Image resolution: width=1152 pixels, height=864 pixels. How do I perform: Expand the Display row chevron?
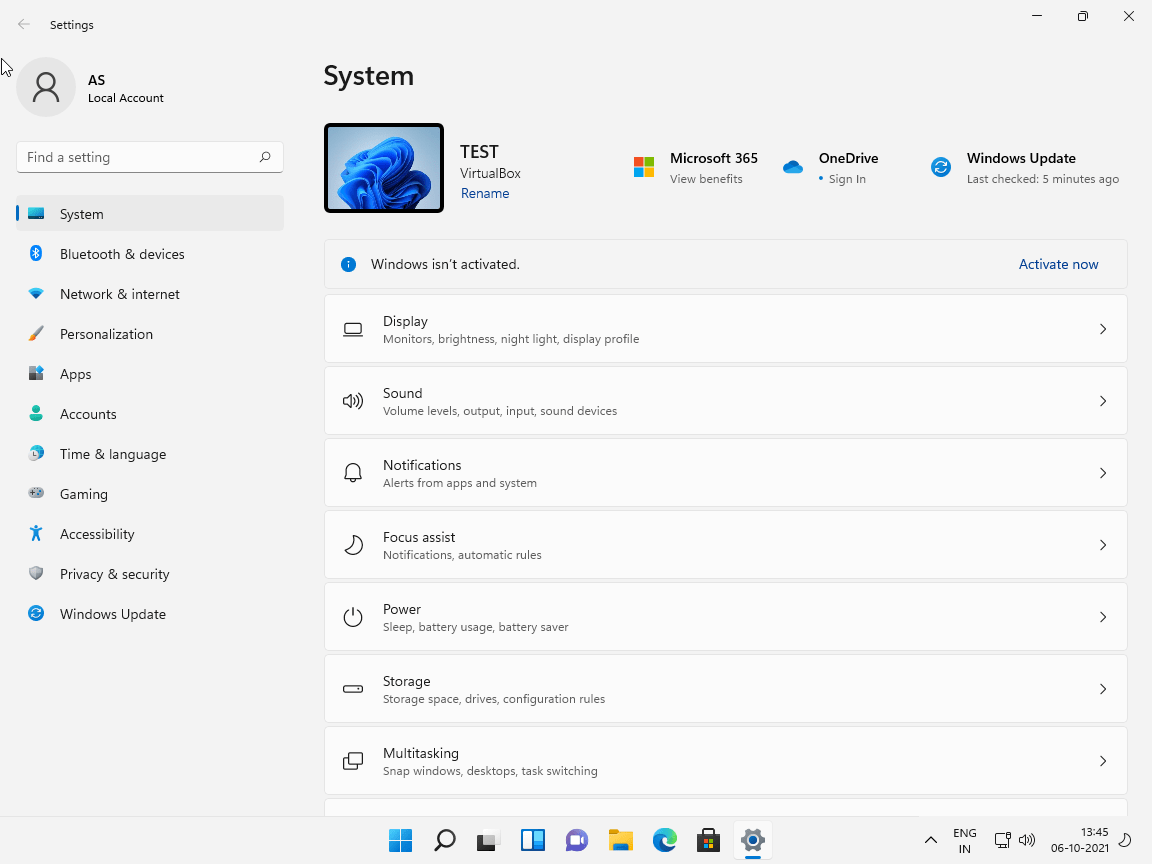pos(1103,329)
